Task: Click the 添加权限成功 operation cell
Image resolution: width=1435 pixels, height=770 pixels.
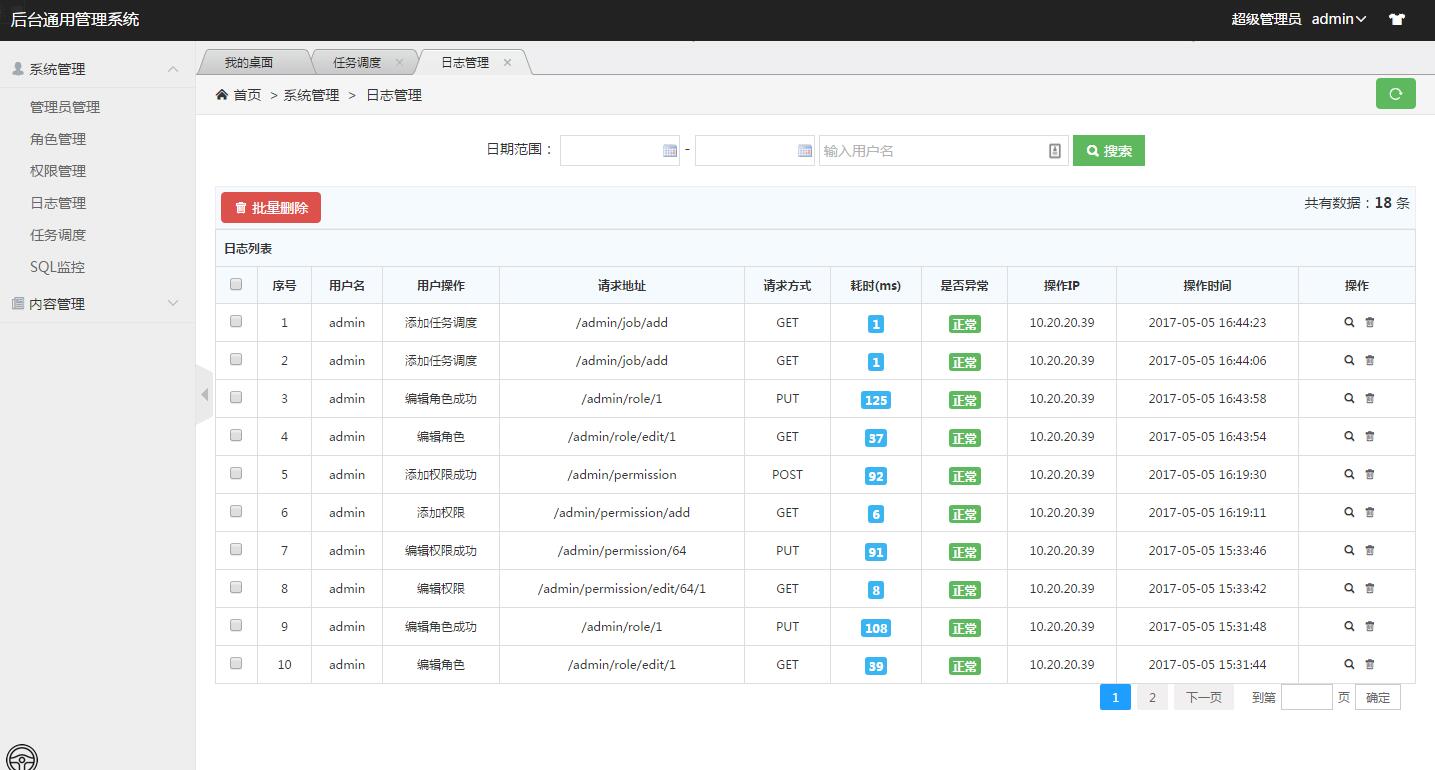Action: click(441, 474)
